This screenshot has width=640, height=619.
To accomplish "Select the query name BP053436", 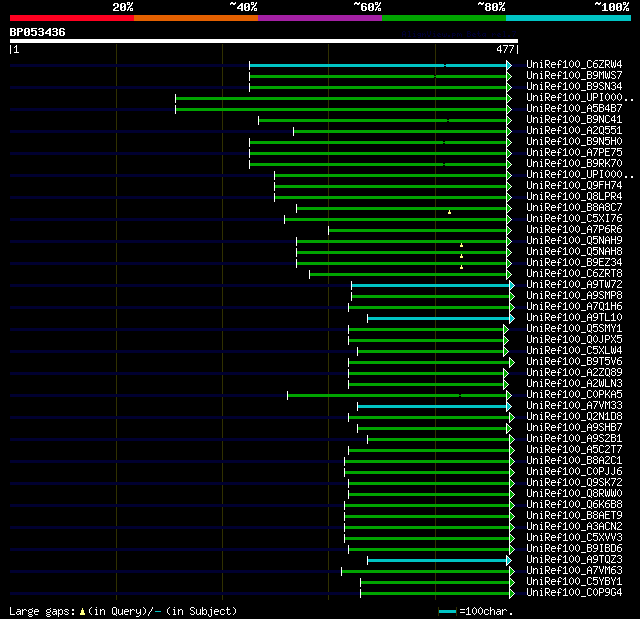I will pos(38,32).
